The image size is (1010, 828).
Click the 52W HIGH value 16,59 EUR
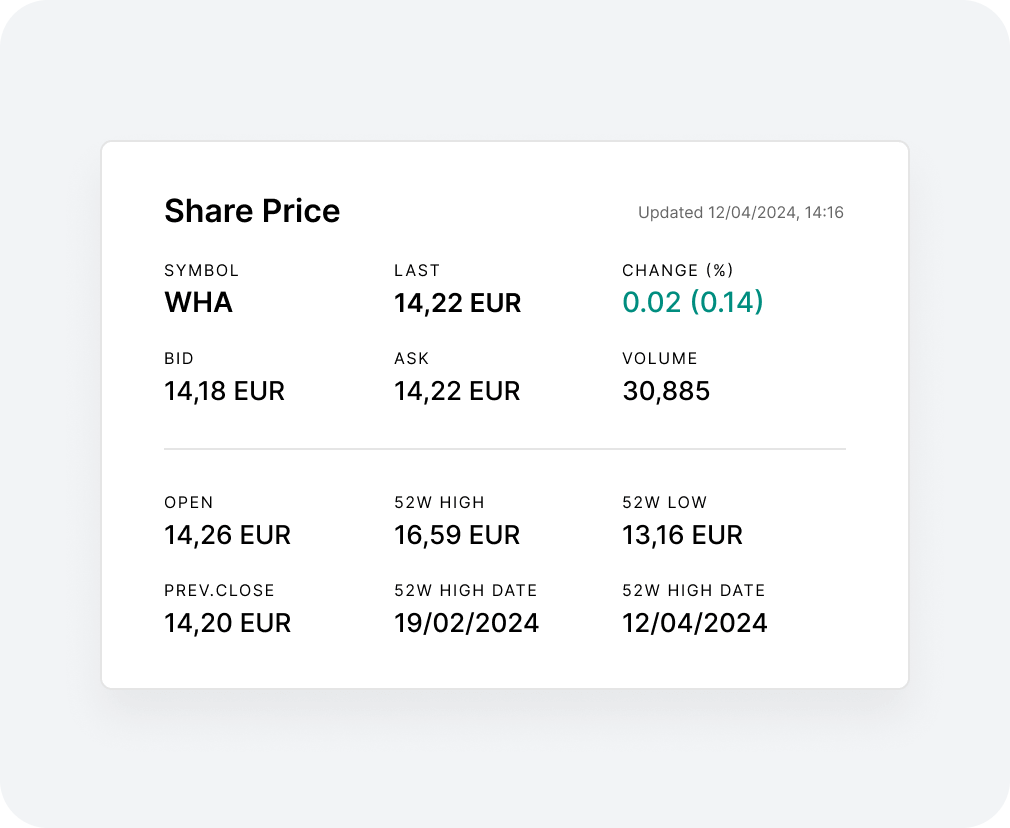click(x=457, y=535)
